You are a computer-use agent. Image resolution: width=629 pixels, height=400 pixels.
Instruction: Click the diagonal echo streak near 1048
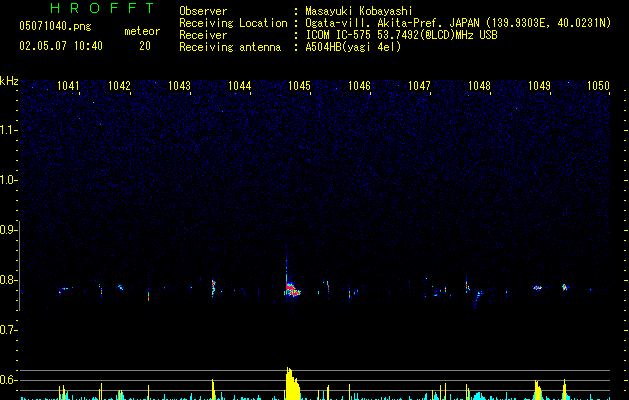(x=478, y=299)
